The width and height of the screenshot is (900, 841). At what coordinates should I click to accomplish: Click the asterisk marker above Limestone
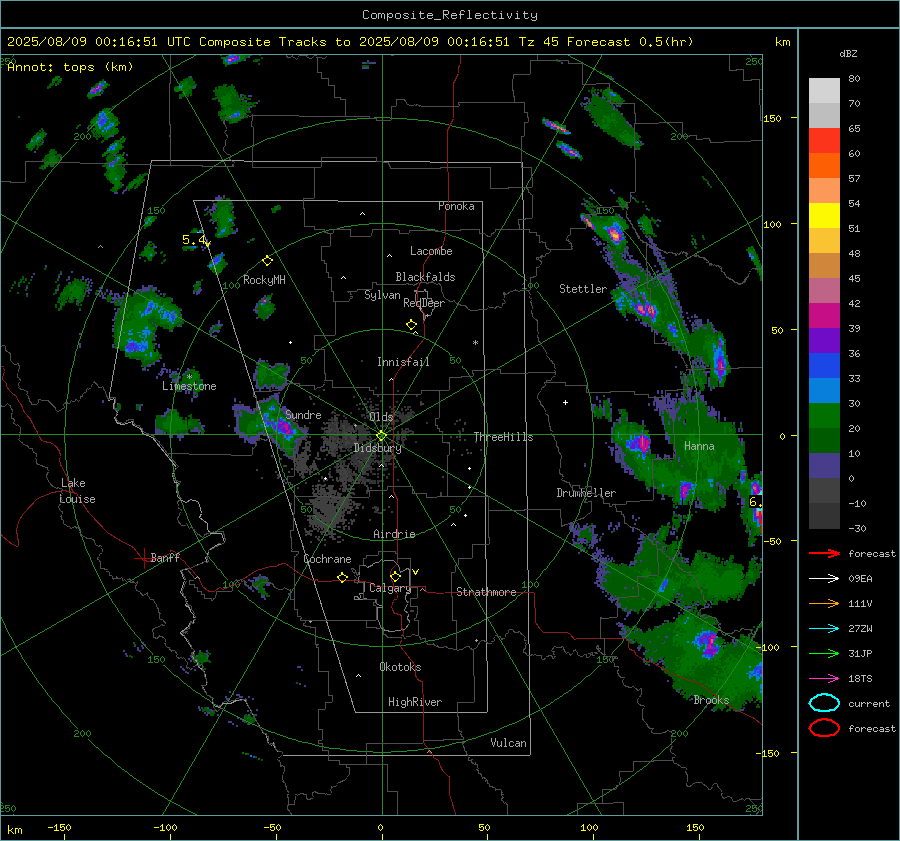pyautogui.click(x=189, y=377)
